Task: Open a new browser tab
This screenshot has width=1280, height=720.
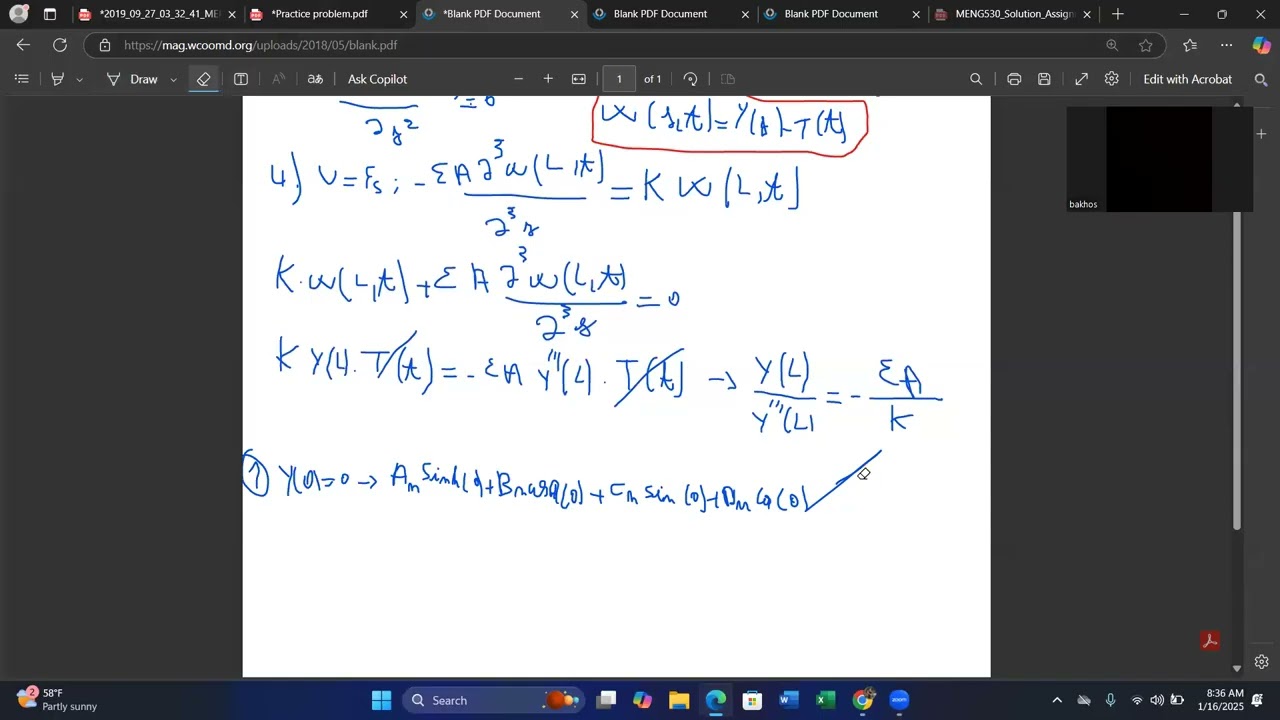Action: [1118, 14]
